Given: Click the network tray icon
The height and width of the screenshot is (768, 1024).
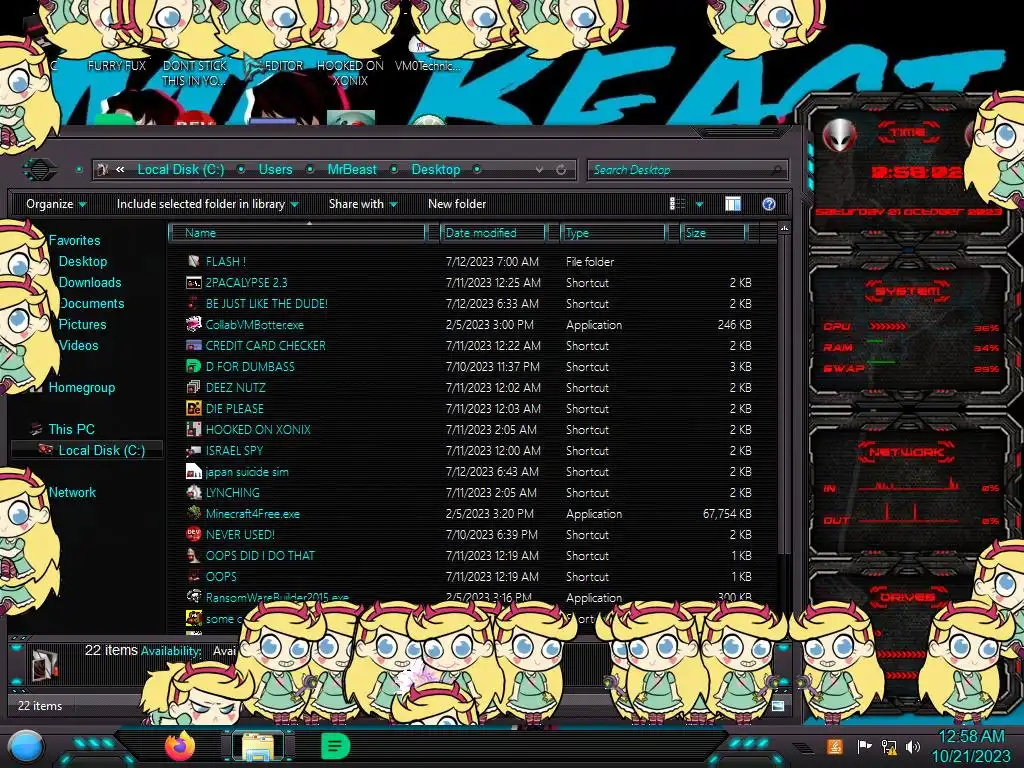Looking at the screenshot, I should [888, 746].
